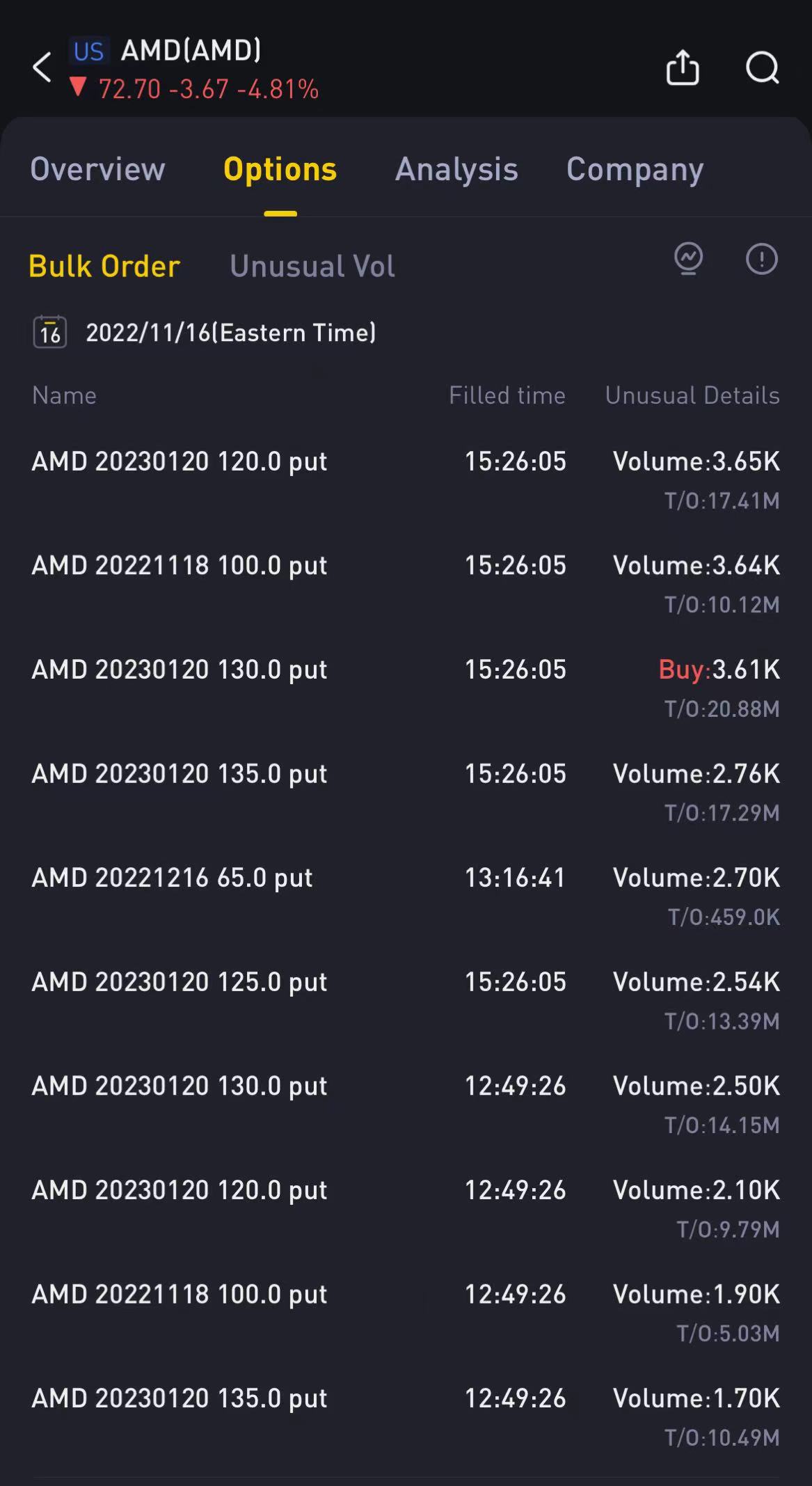Open the chart analysis smiley icon

point(688,260)
